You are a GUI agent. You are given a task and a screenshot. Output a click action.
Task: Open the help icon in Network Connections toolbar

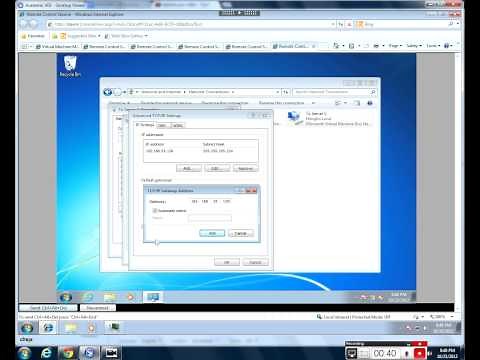[370, 103]
